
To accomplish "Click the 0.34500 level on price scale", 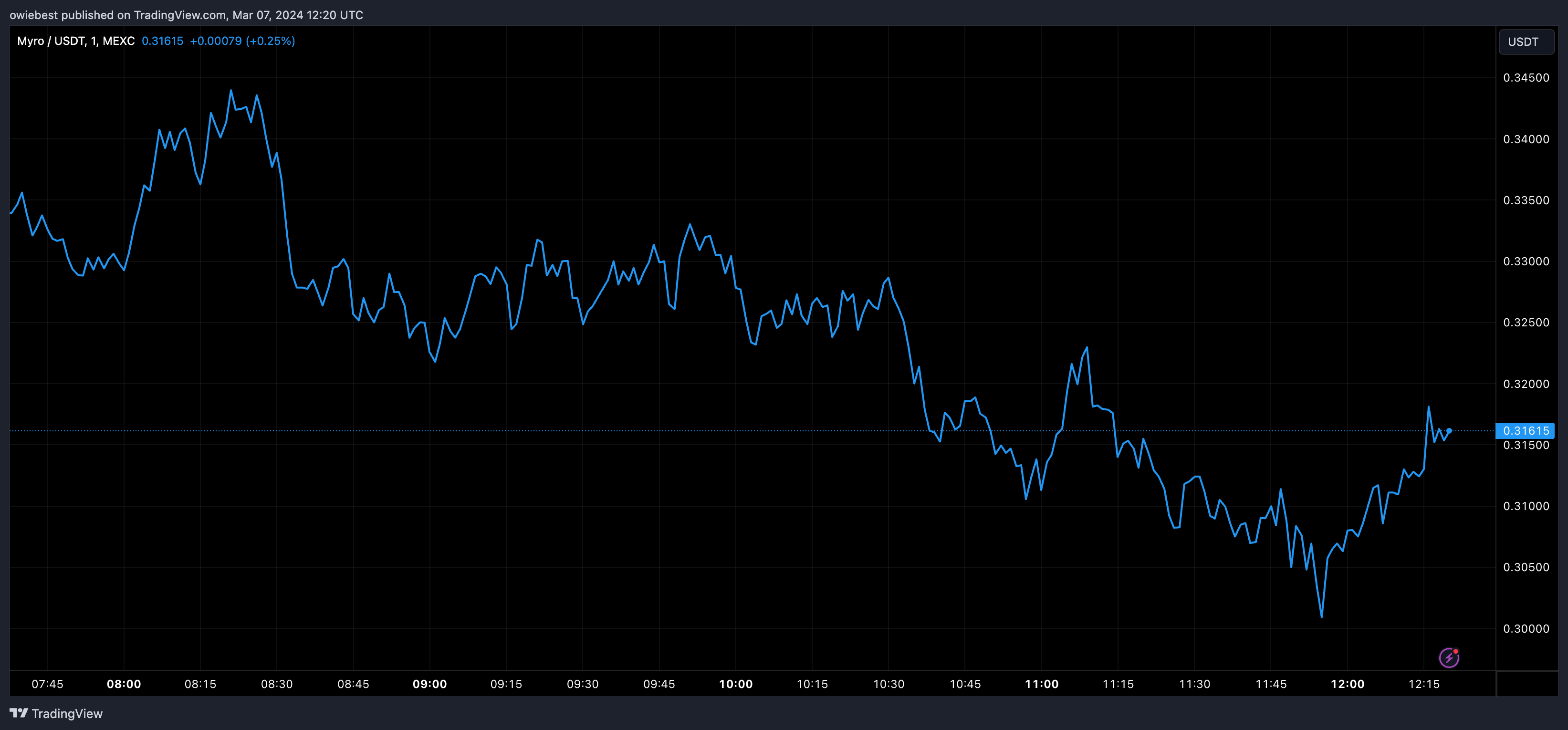I will [1526, 78].
